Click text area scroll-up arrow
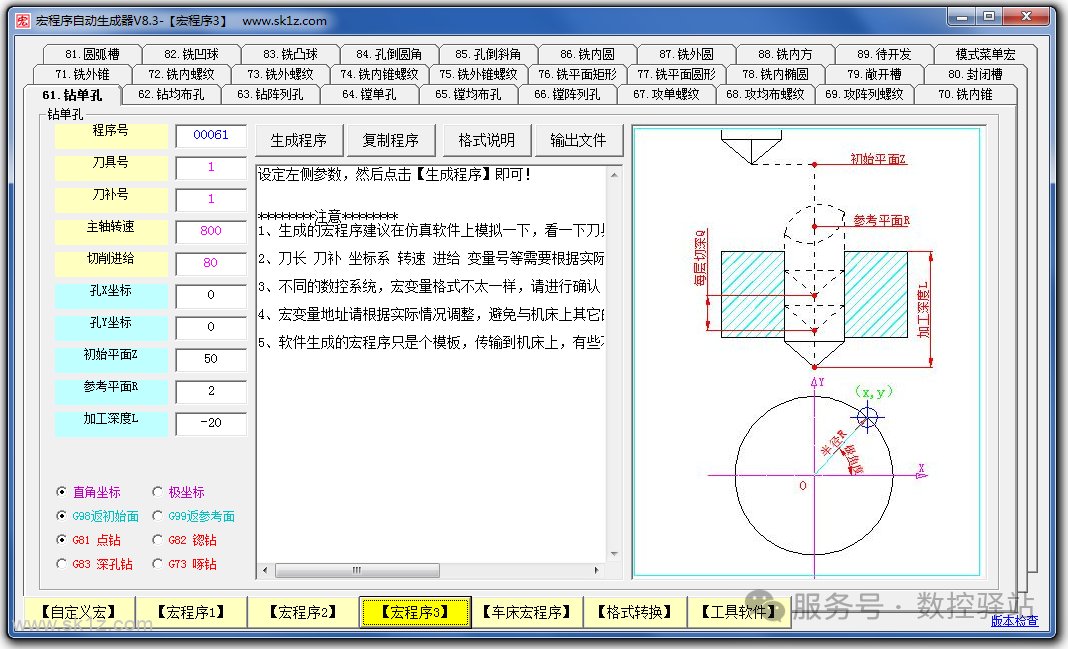Viewport: 1068px width, 649px height. [614, 175]
